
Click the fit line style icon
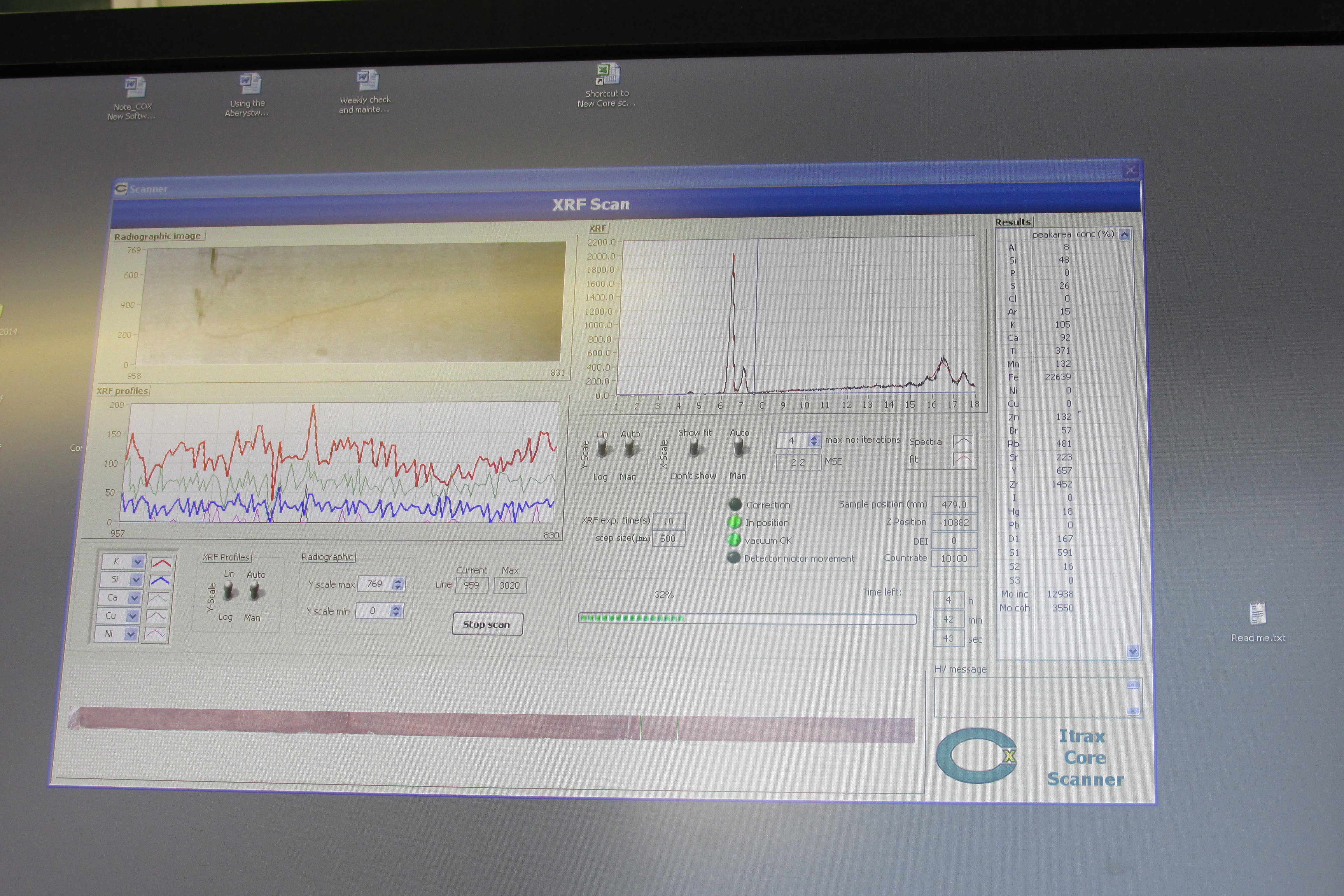point(963,459)
